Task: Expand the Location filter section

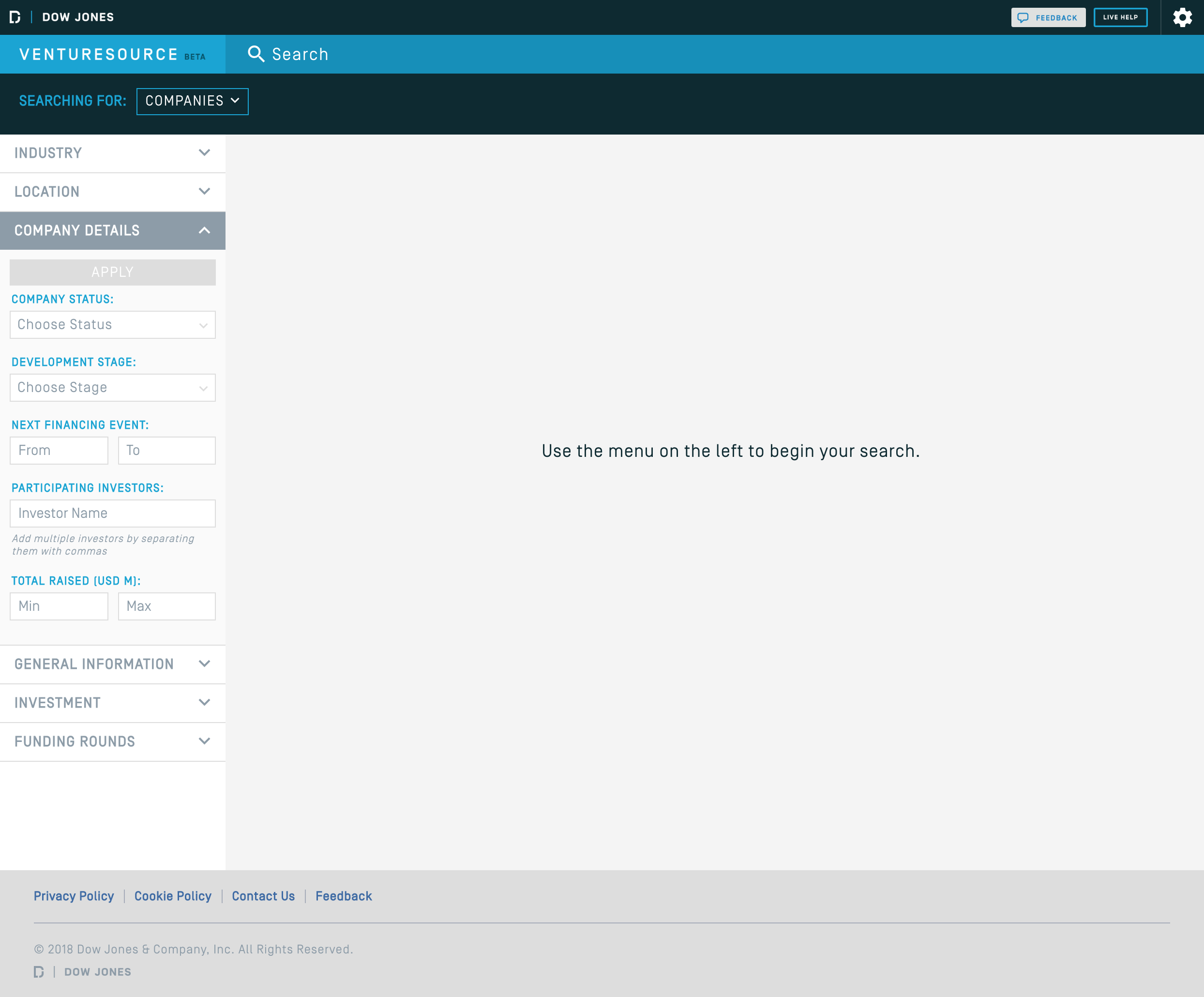Action: (x=112, y=192)
